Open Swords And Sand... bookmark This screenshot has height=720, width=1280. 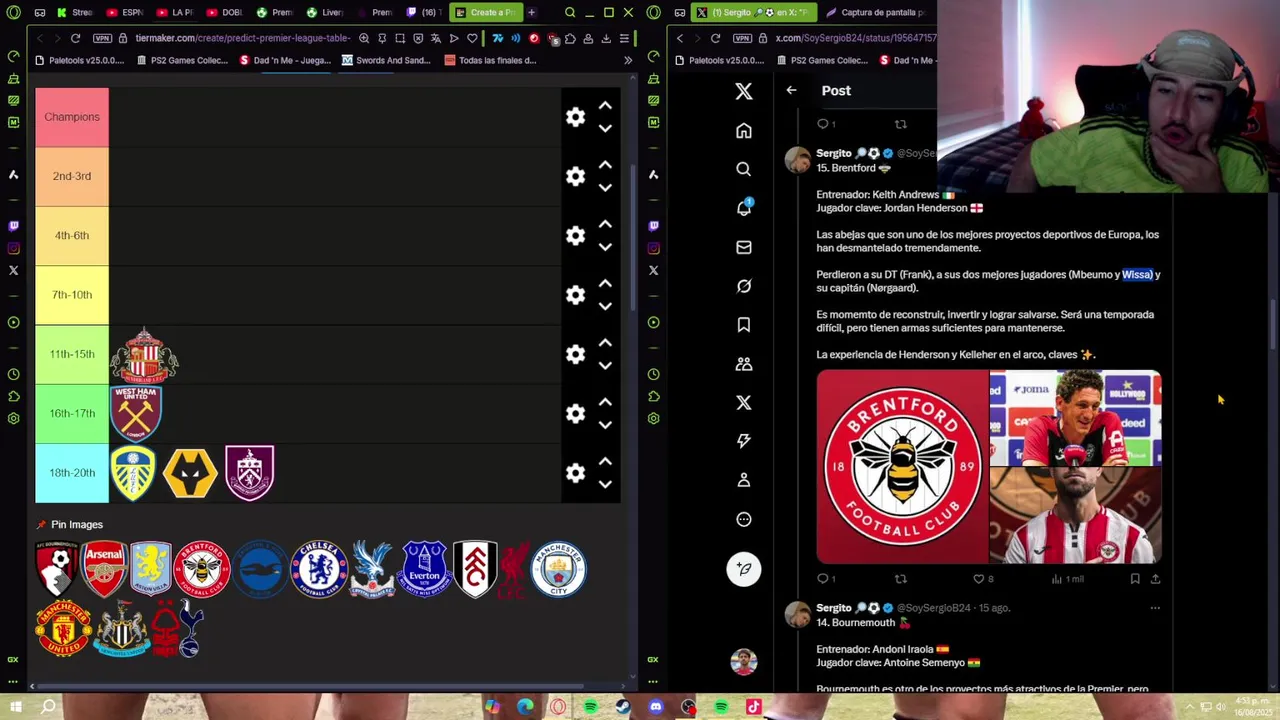click(386, 60)
